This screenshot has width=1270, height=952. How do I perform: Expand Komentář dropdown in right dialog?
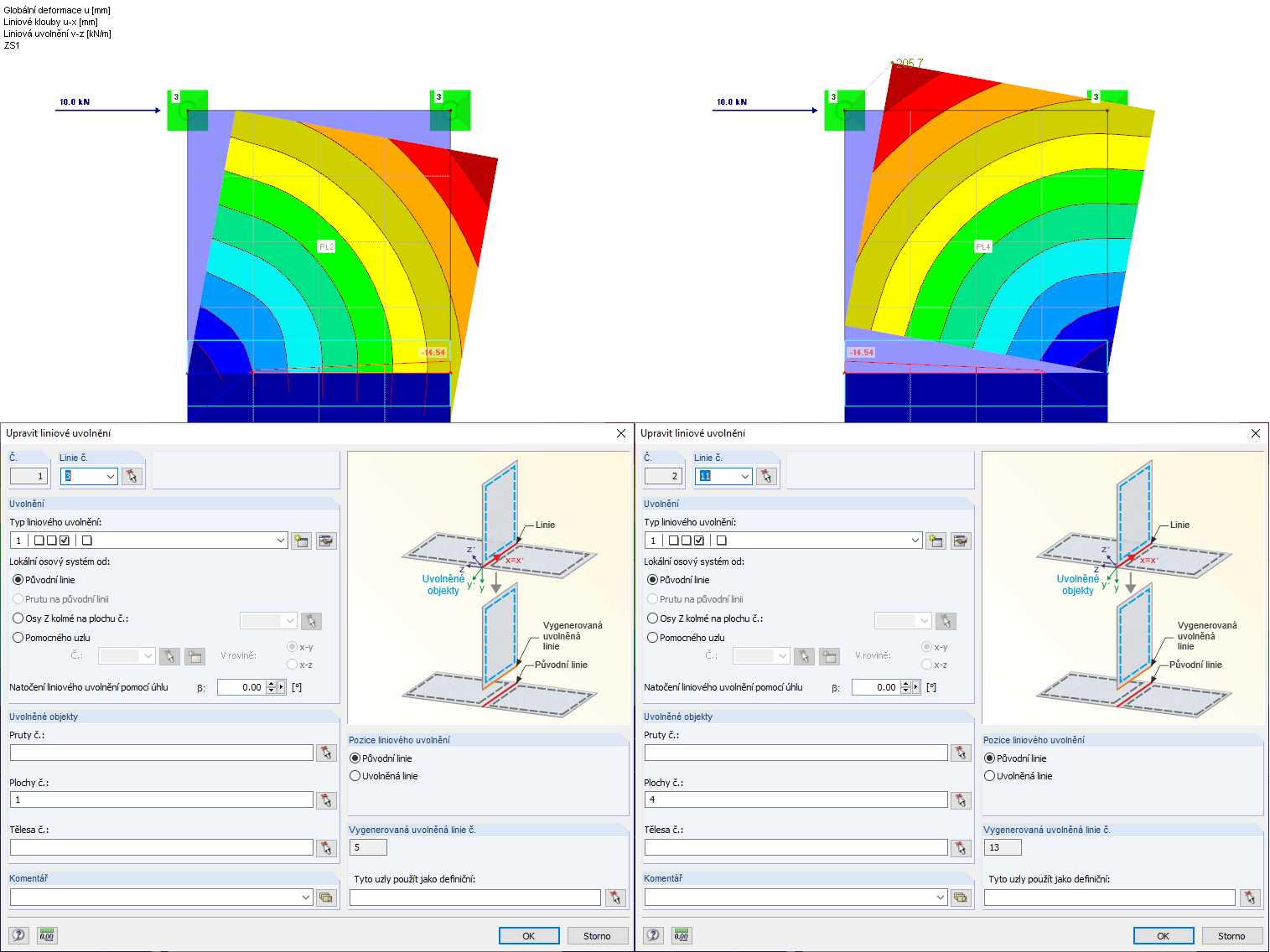click(941, 897)
